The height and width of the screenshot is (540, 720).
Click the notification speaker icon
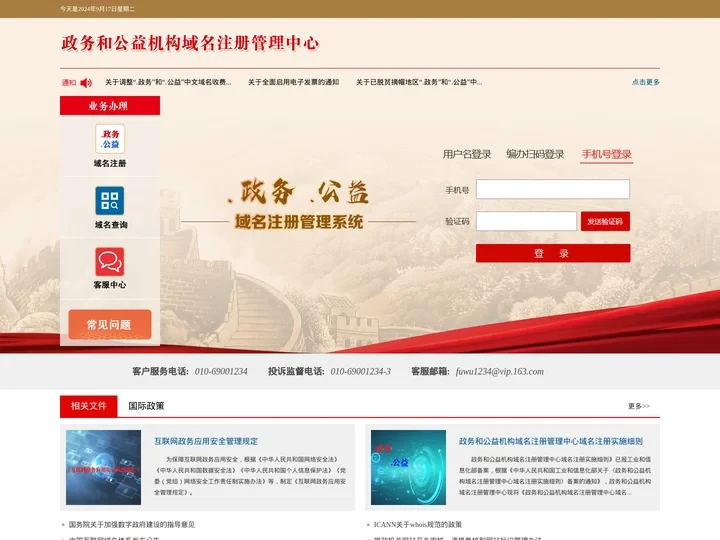coord(86,83)
